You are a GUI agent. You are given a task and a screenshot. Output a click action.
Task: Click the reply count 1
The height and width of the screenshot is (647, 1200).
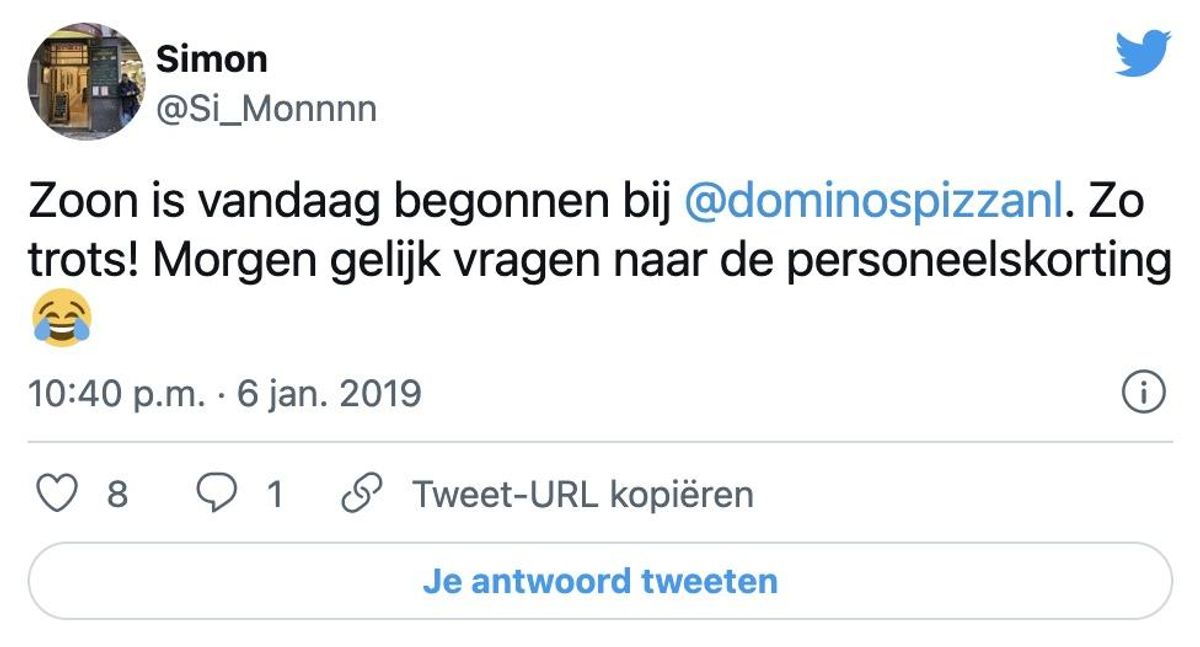click(x=273, y=495)
